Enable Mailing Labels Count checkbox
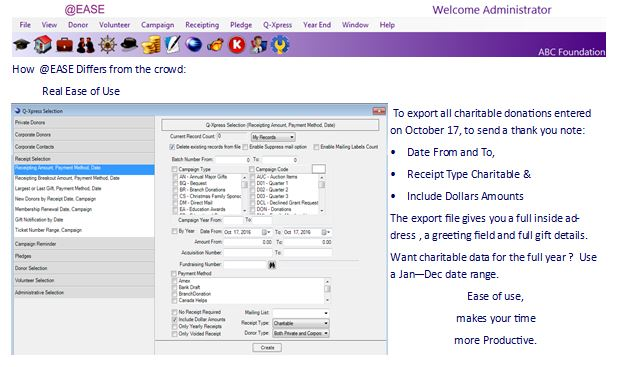Viewport: 619px width, 367px height. pyautogui.click(x=316, y=147)
